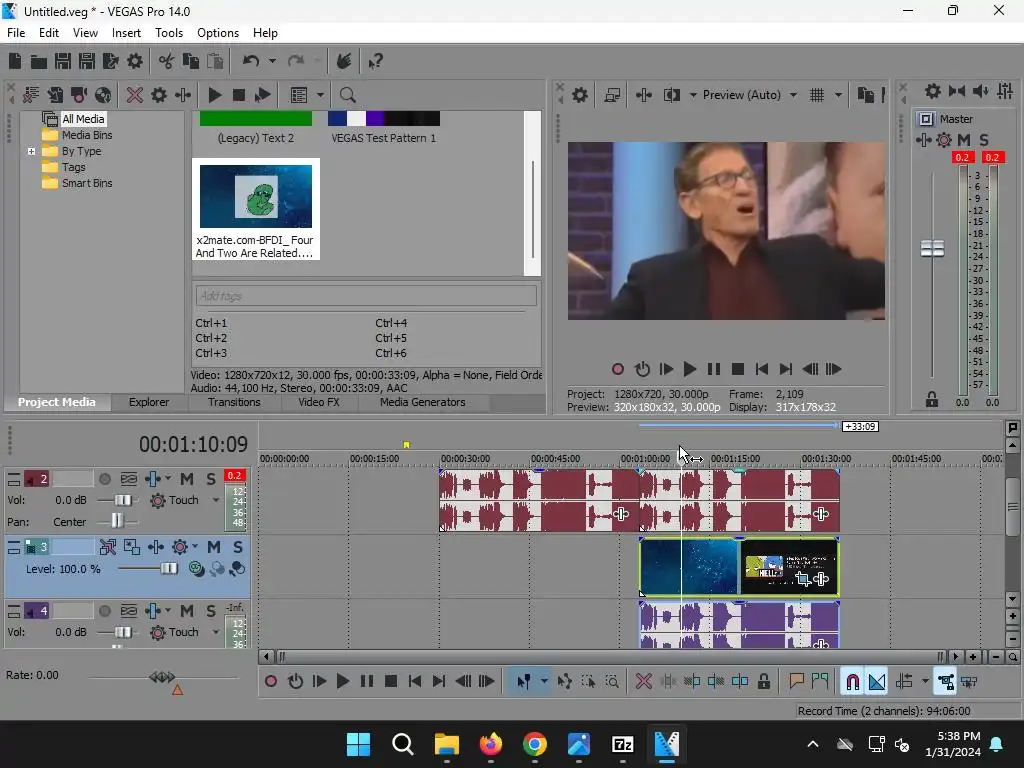Viewport: 1024px width, 768px height.
Task: Click Copy Snapshot icon in preview toolbar
Action: point(865,95)
